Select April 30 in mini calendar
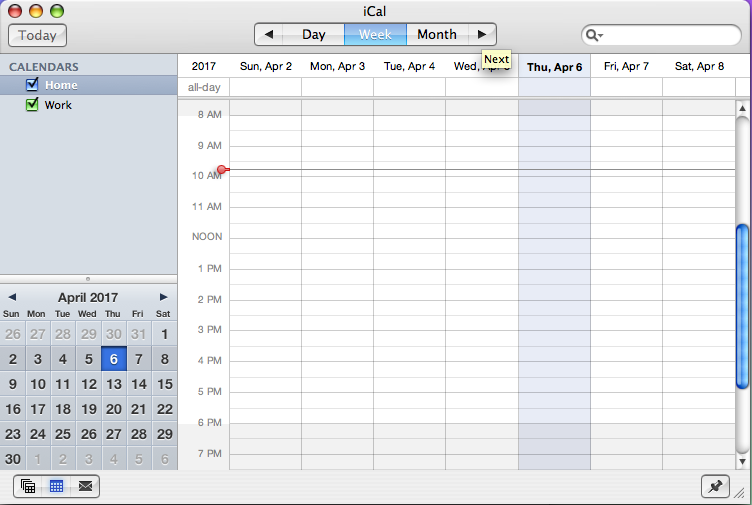This screenshot has width=752, height=505. coord(13,458)
